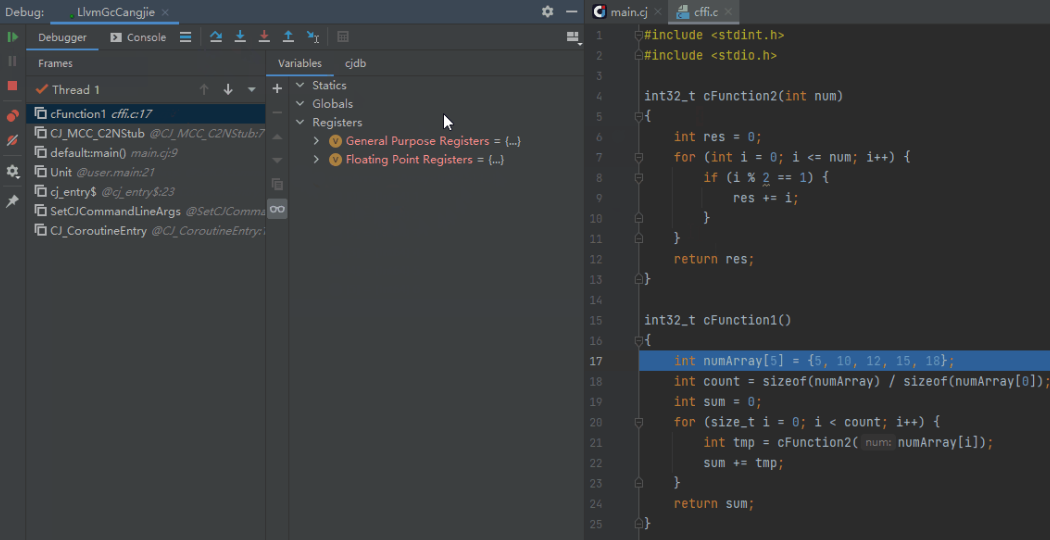1050x540 pixels.
Task: Click the Step Out icon
Action: pyautogui.click(x=288, y=37)
